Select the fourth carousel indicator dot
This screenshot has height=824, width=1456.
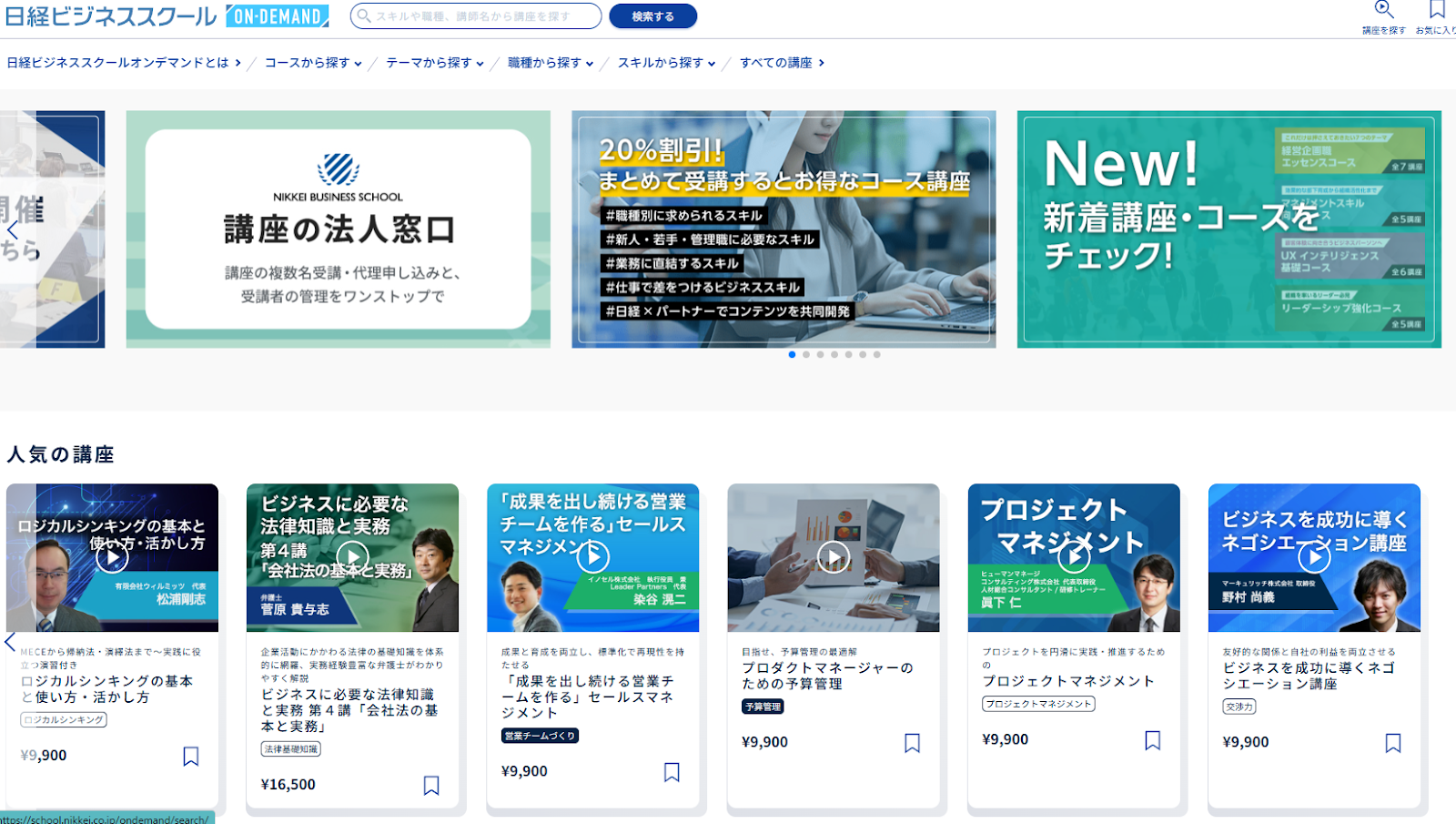point(835,355)
